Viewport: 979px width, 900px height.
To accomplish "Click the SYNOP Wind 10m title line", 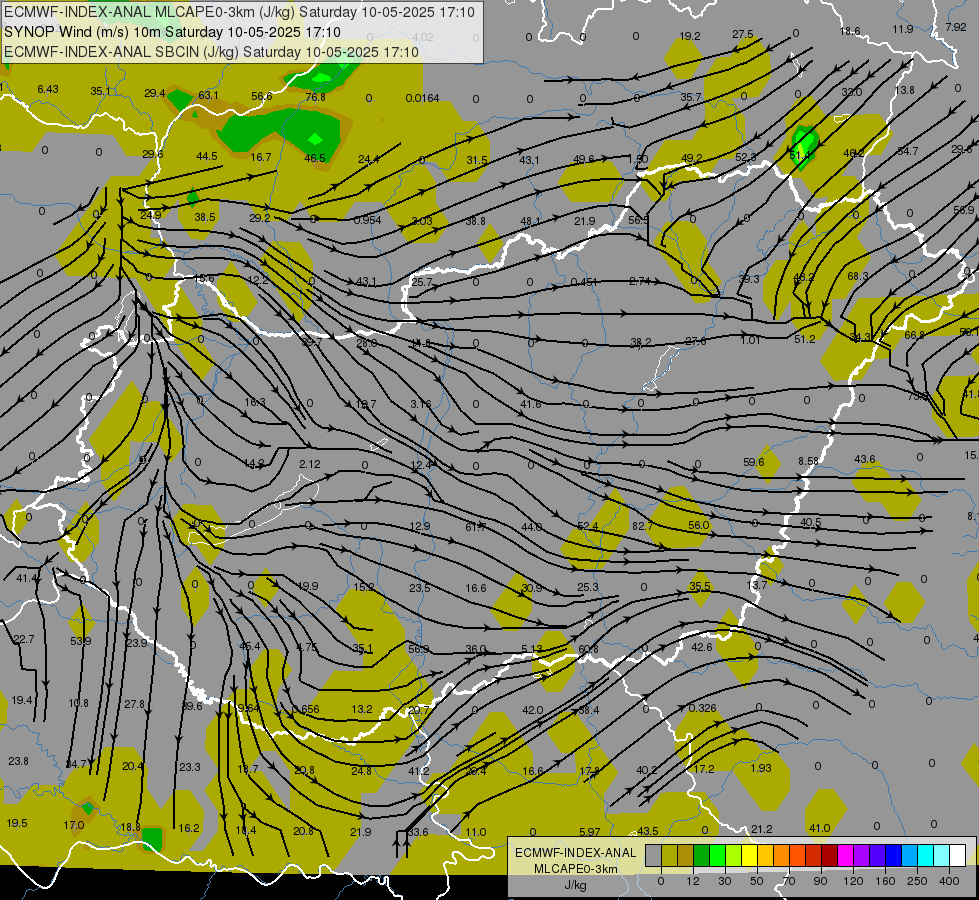I will click(172, 32).
